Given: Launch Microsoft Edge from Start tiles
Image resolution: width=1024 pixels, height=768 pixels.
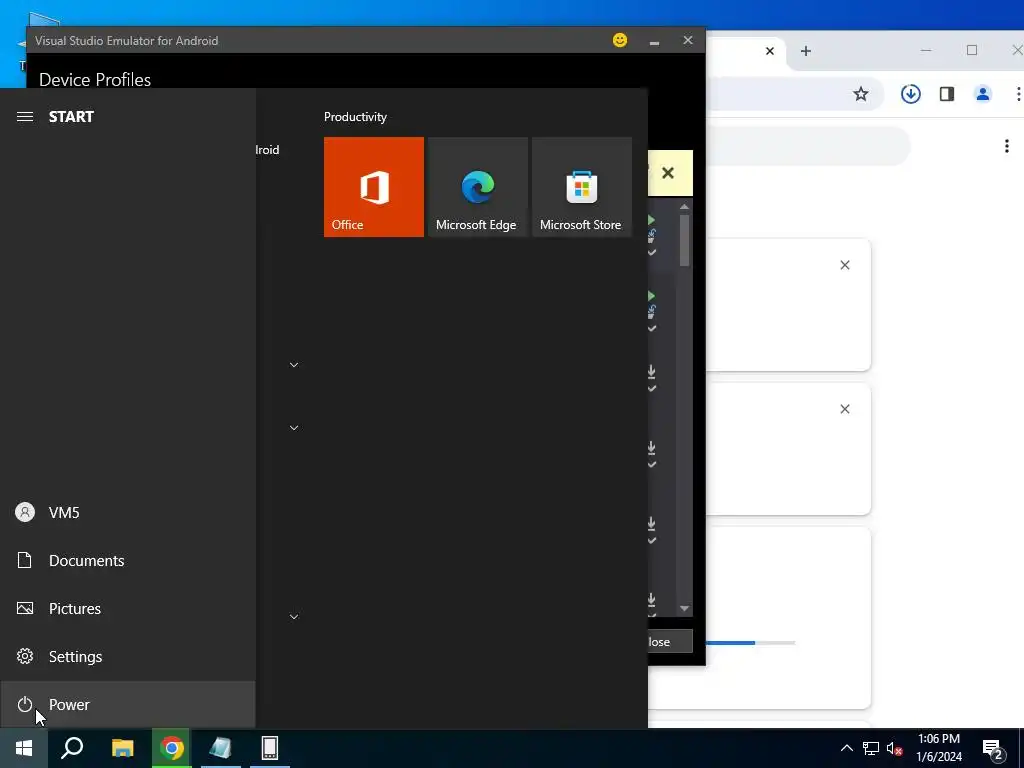Looking at the screenshot, I should [477, 187].
